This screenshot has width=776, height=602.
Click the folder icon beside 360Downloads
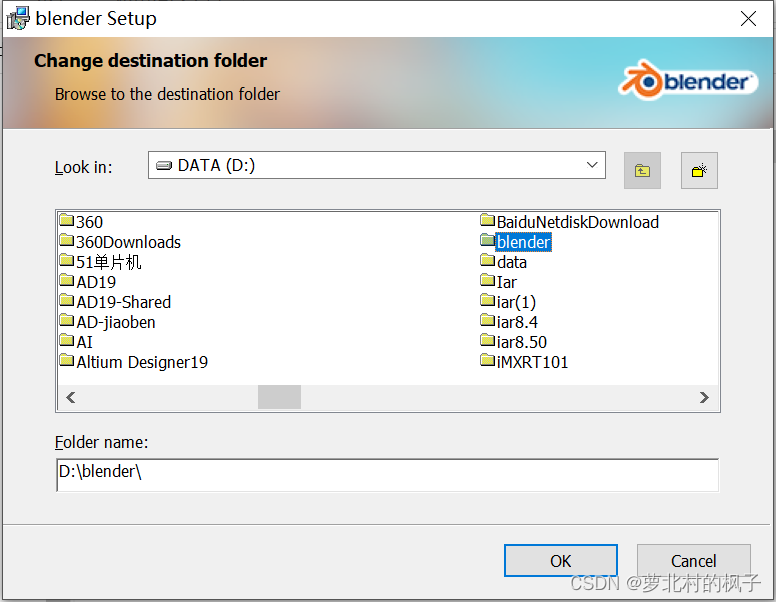[66, 240]
